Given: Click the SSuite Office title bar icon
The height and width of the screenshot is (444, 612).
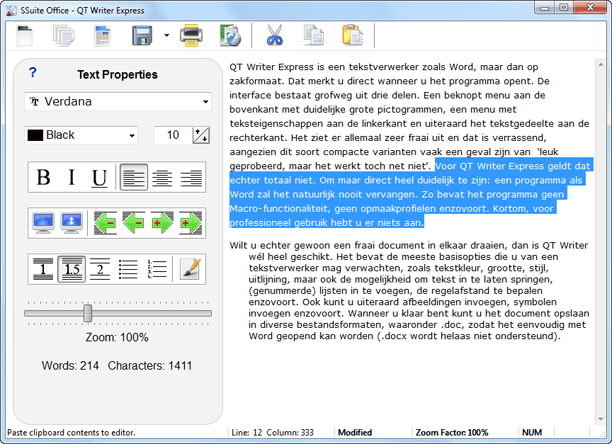Looking at the screenshot, I should tap(12, 10).
